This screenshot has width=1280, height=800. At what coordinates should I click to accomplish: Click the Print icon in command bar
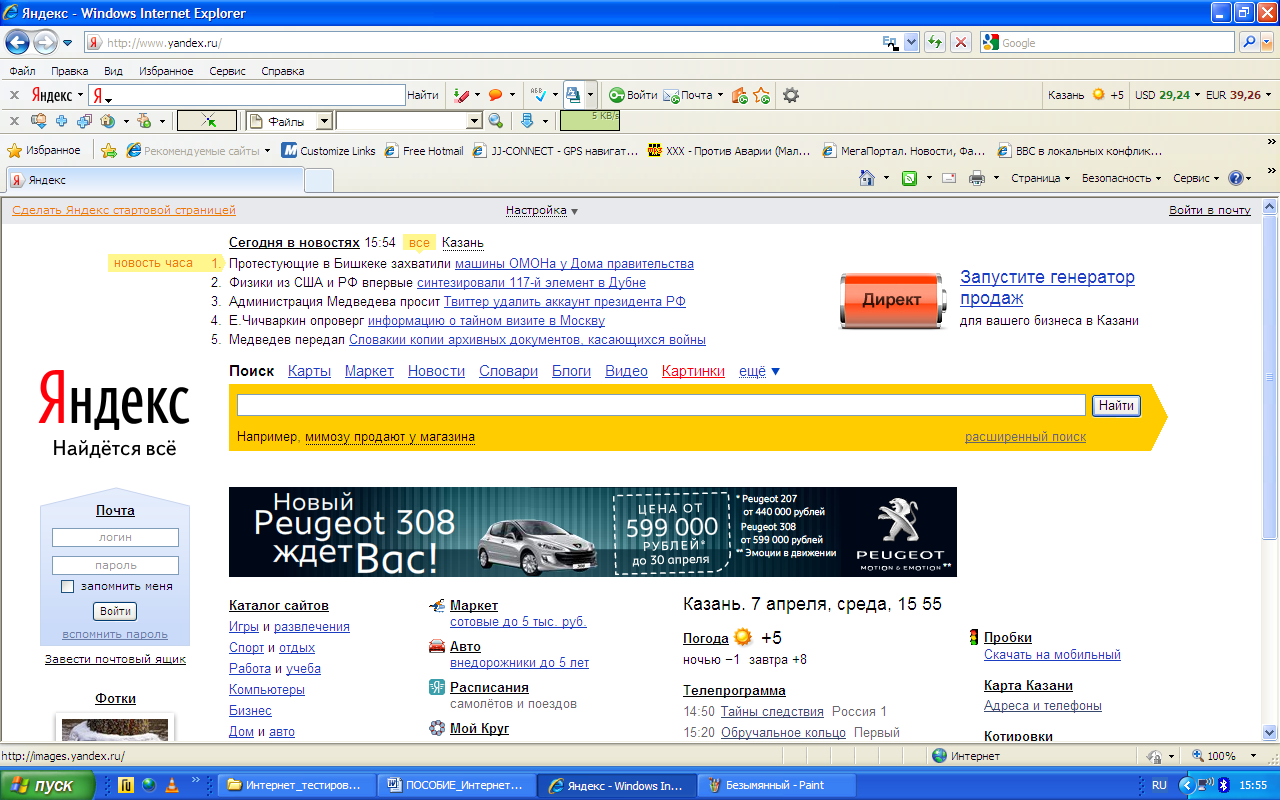coord(977,178)
